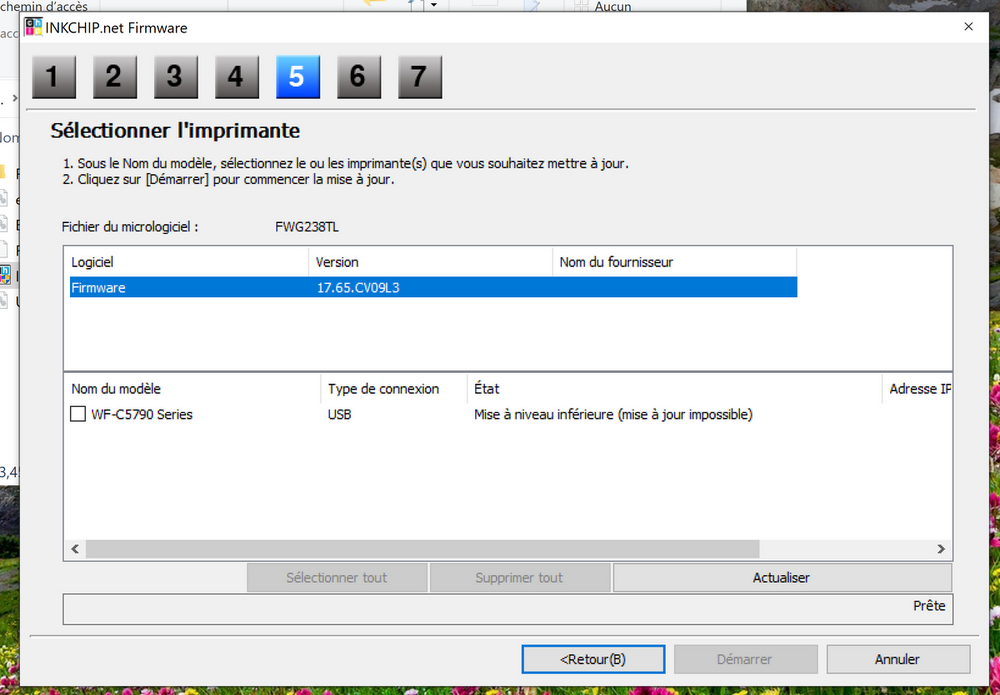Click the step 4 number icon
1000x695 pixels.
click(236, 77)
